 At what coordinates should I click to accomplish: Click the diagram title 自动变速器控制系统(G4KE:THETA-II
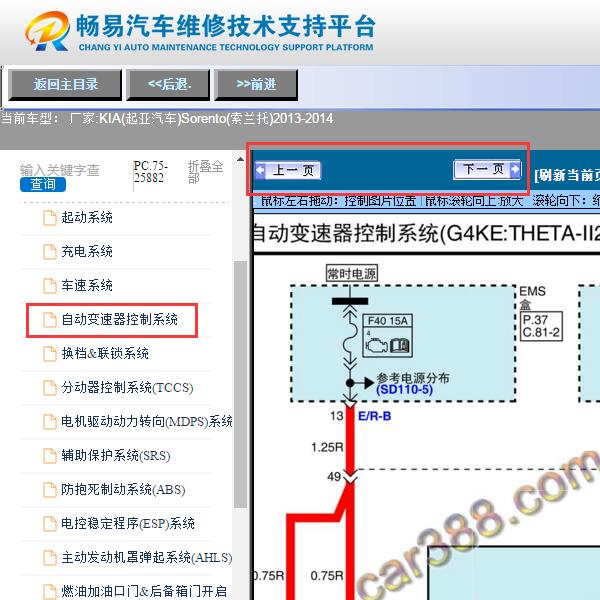(x=426, y=233)
